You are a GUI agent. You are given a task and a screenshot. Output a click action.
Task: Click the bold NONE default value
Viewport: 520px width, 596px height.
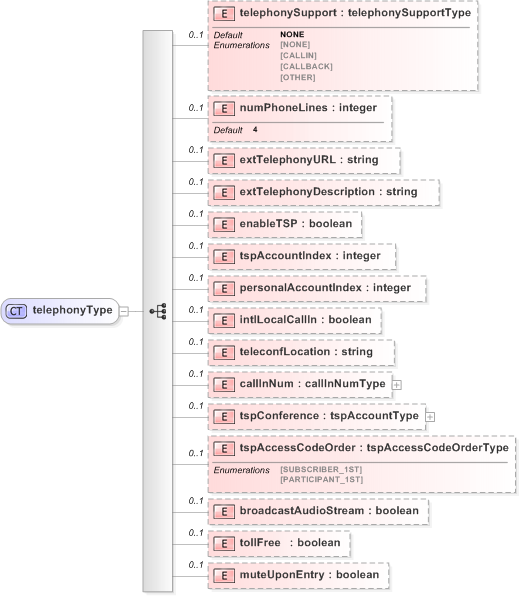292,34
